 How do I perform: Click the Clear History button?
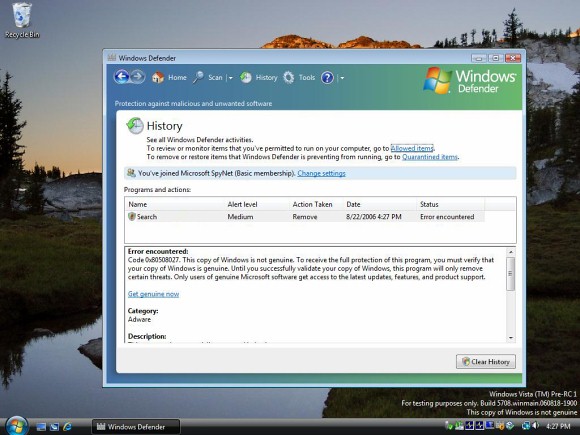click(x=486, y=361)
